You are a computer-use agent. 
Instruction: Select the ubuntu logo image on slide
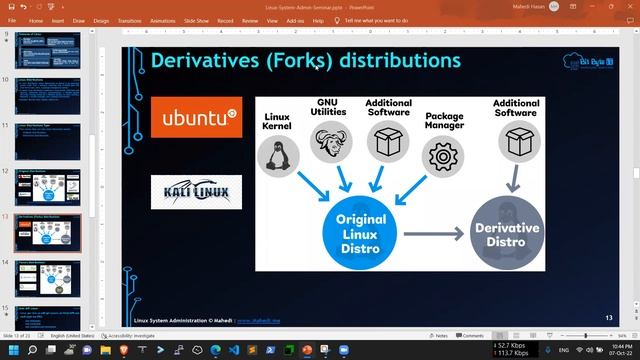point(196,117)
